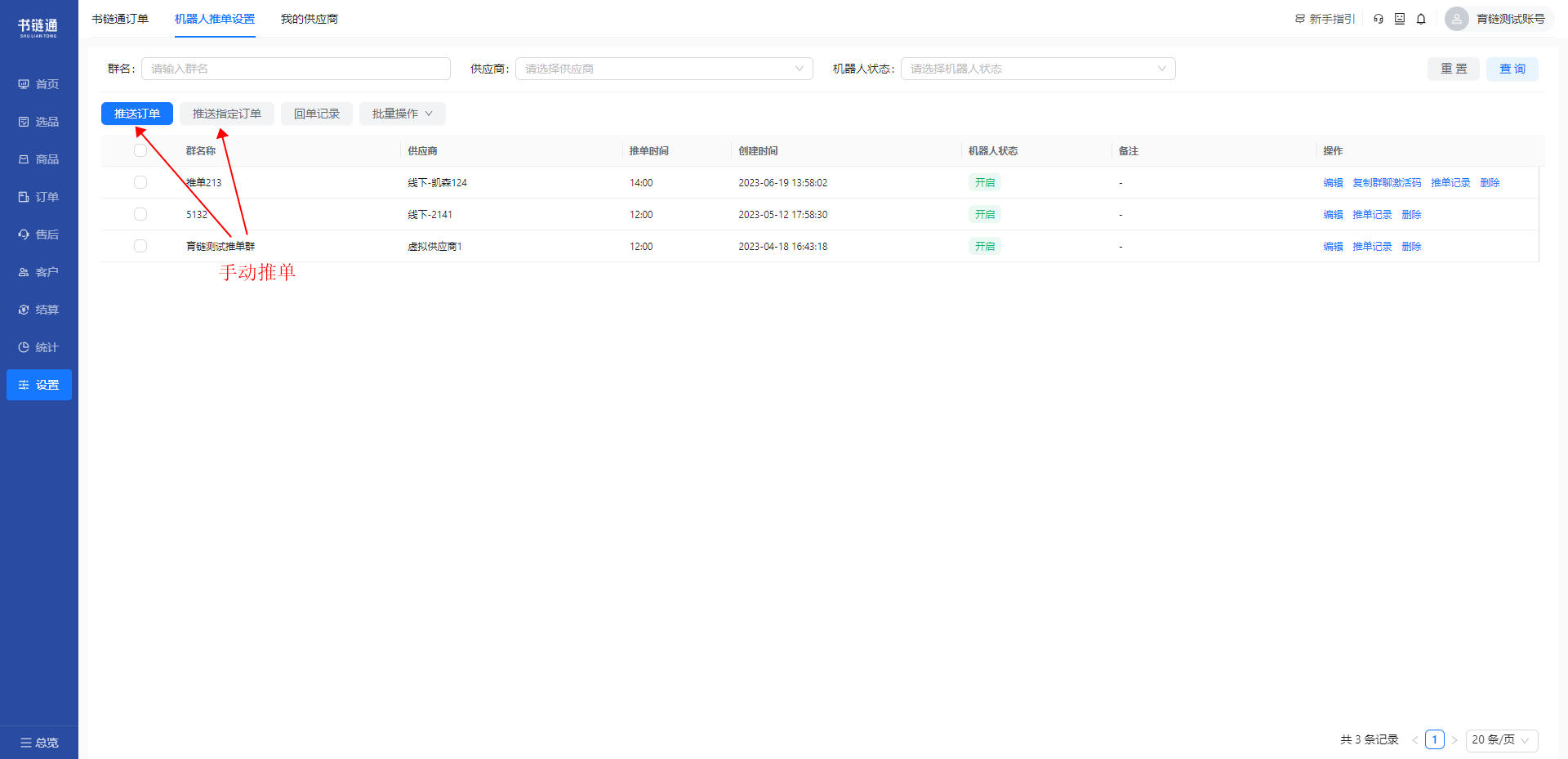Click the customer service headset icon
This screenshot has height=759, width=1568.
[1379, 19]
